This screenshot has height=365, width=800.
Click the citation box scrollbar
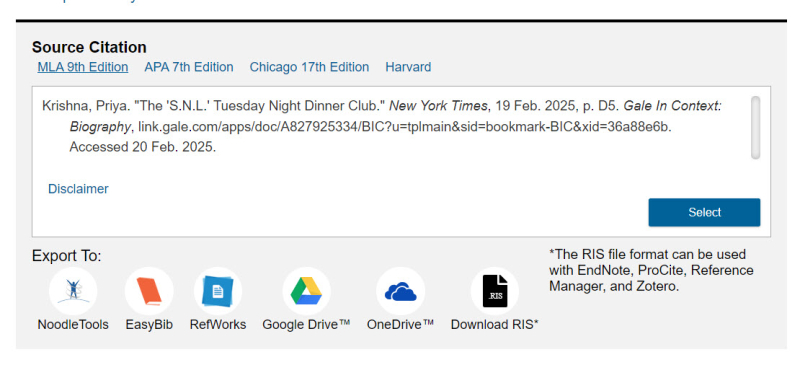(756, 128)
